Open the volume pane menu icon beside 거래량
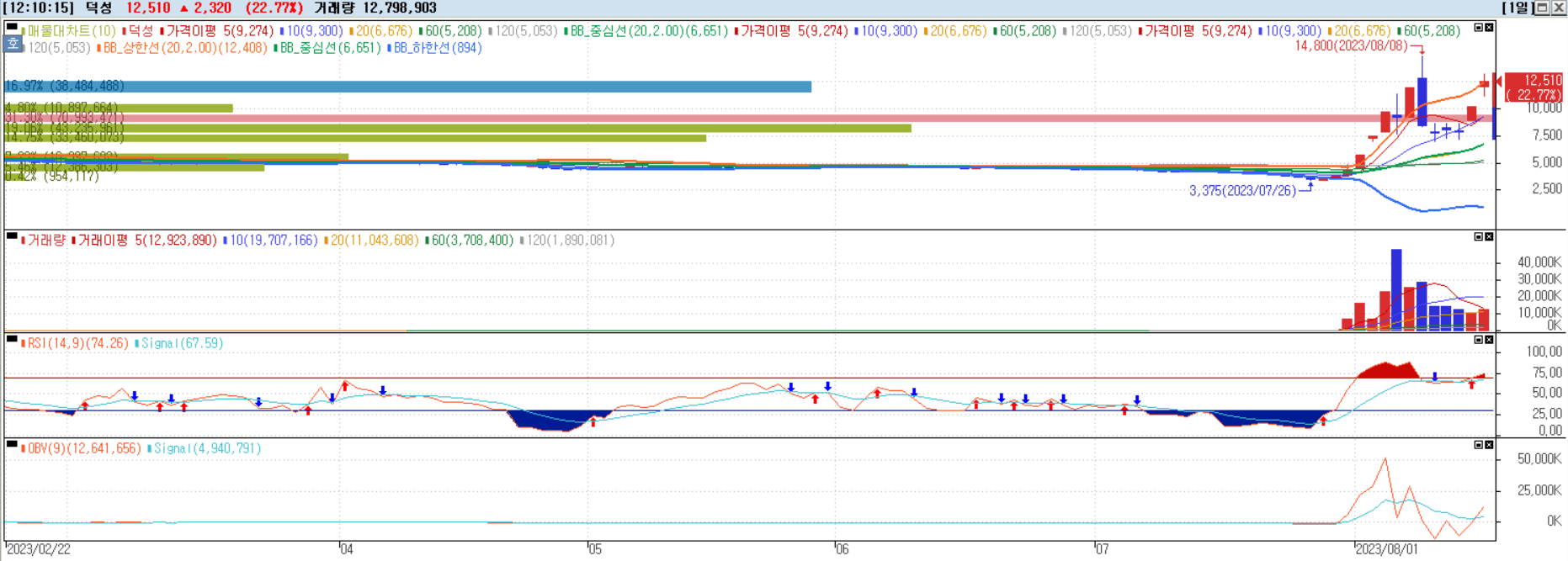Viewport: 1568px width, 561px height. click(x=12, y=236)
